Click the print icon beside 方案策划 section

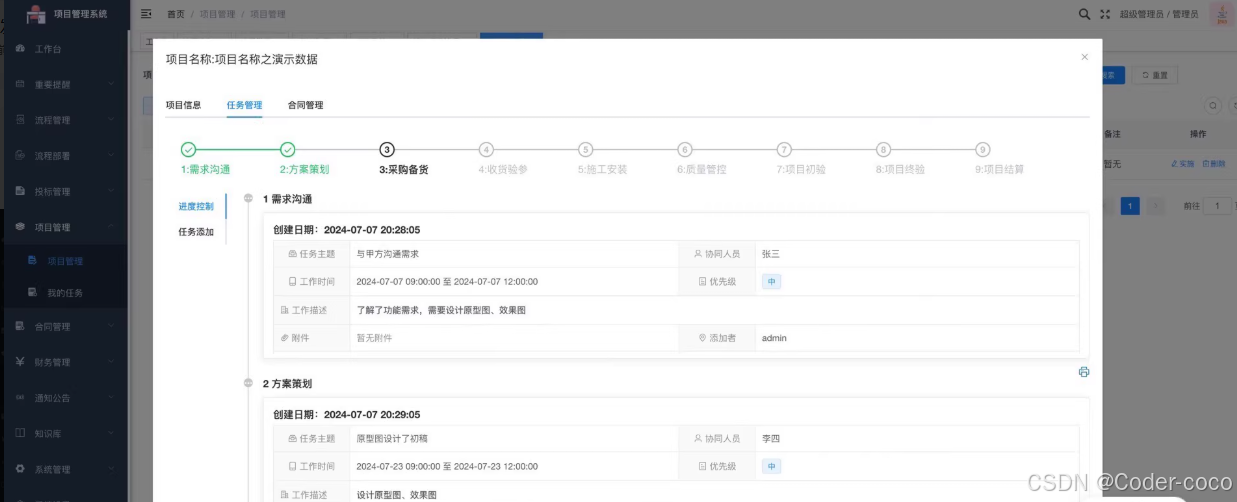tap(1084, 372)
